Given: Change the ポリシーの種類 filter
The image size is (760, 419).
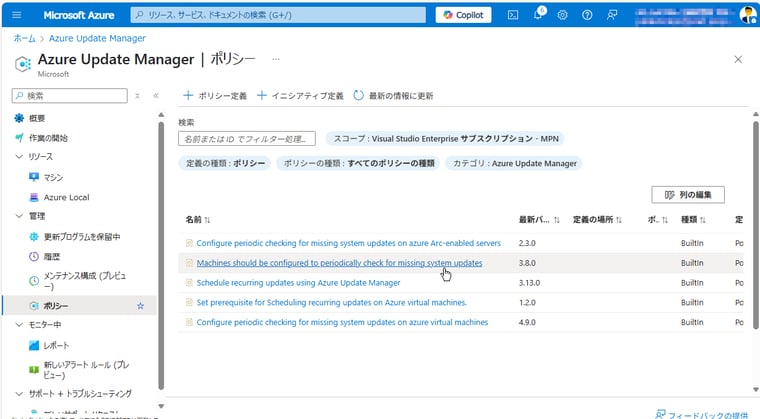Looking at the screenshot, I should coord(358,163).
